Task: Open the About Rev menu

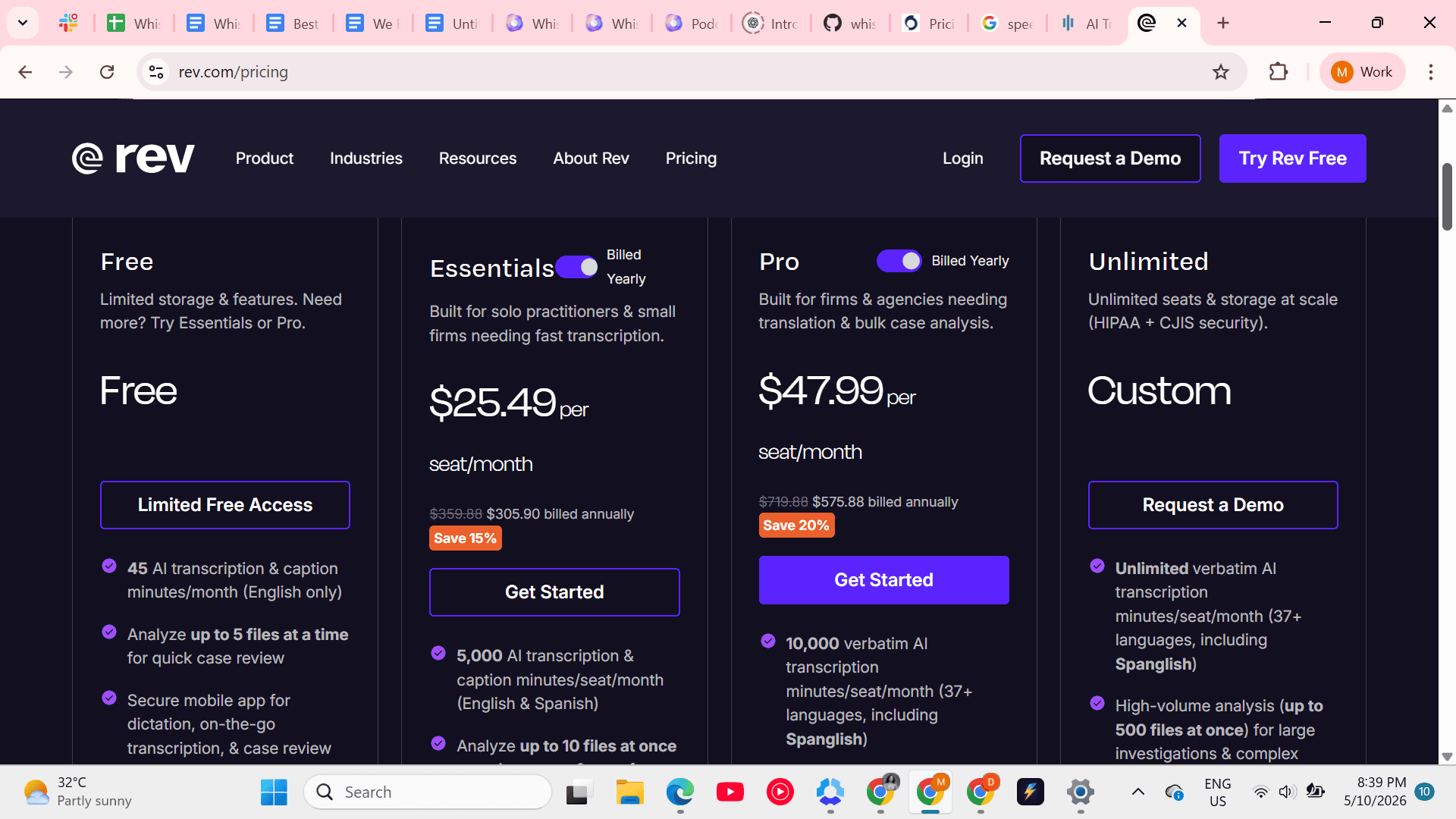Action: point(591,158)
